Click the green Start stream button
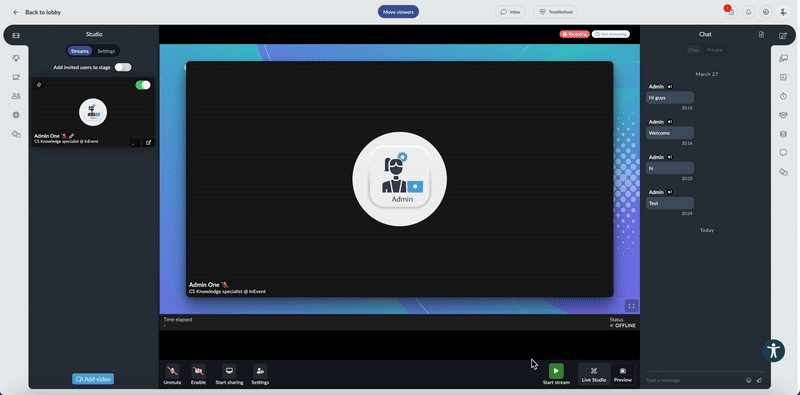This screenshot has height=395, width=800. [x=556, y=371]
